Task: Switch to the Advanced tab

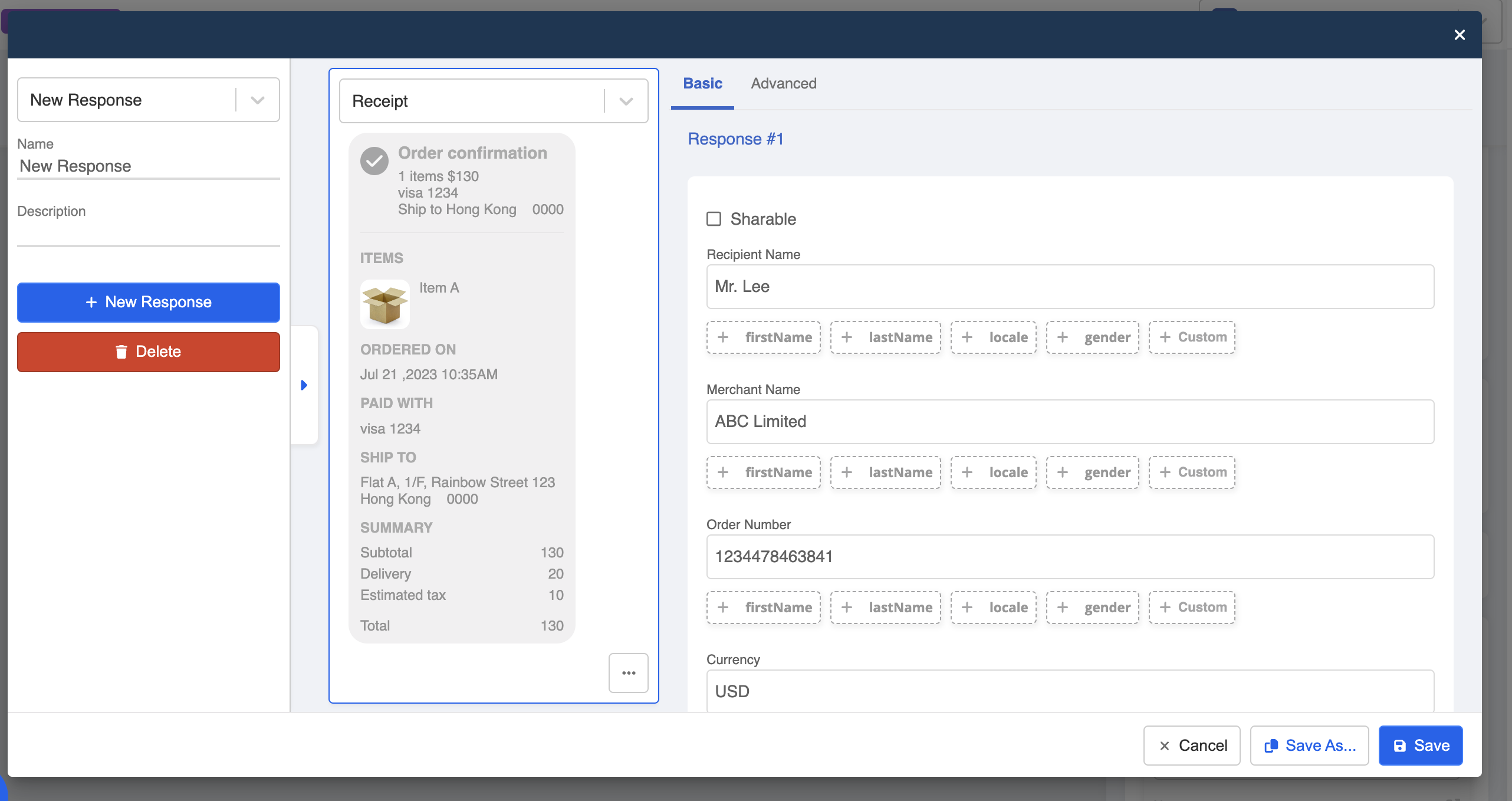Action: point(784,83)
